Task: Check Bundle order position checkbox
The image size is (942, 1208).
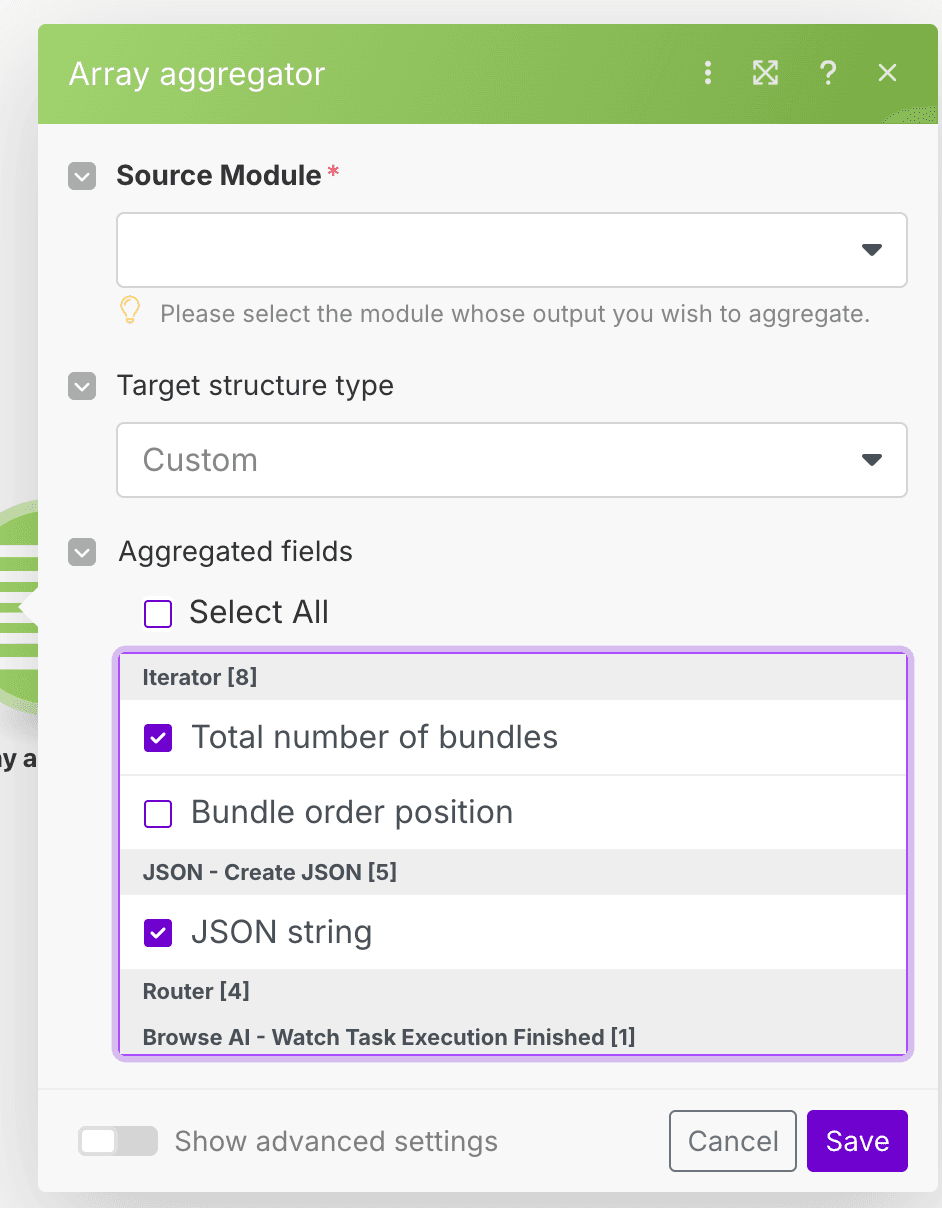Action: 158,814
